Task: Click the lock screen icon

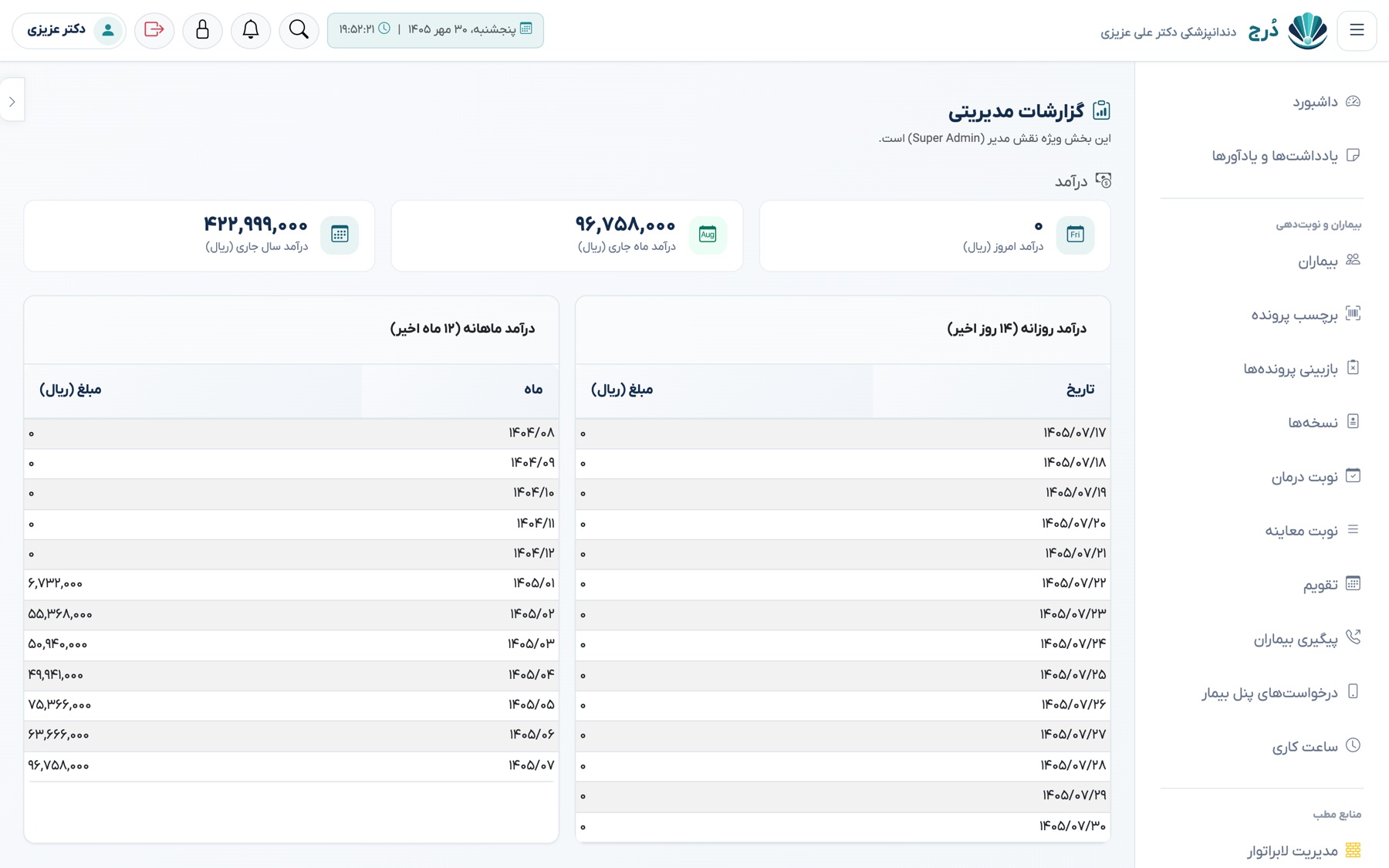Action: point(202,30)
